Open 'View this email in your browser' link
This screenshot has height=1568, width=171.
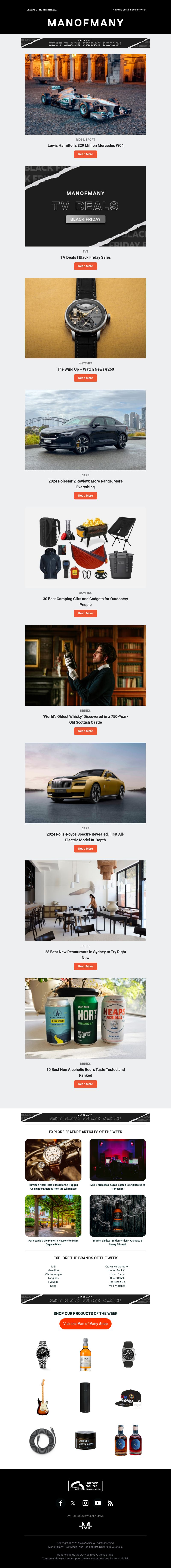click(128, 10)
